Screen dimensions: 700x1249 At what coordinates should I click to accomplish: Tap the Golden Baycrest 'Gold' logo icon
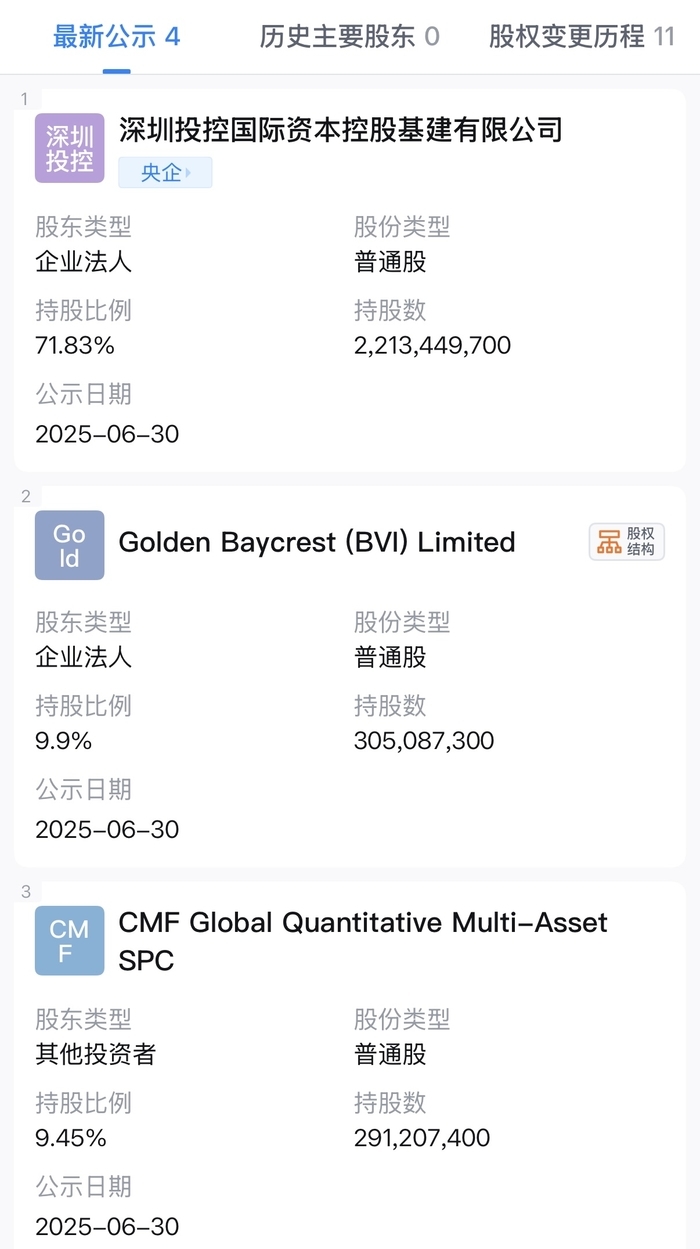pos(69,545)
